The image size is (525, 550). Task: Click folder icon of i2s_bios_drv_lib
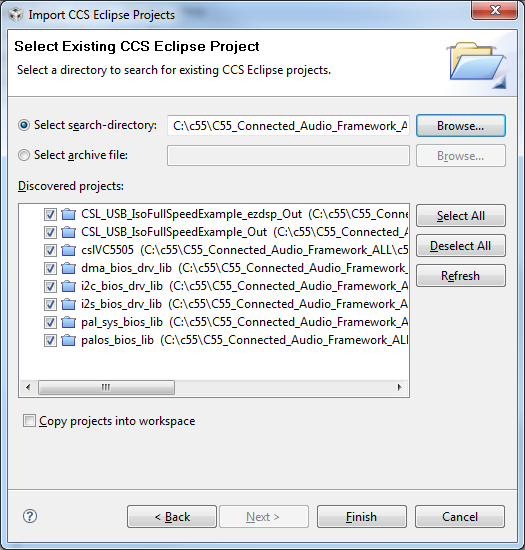[x=69, y=304]
